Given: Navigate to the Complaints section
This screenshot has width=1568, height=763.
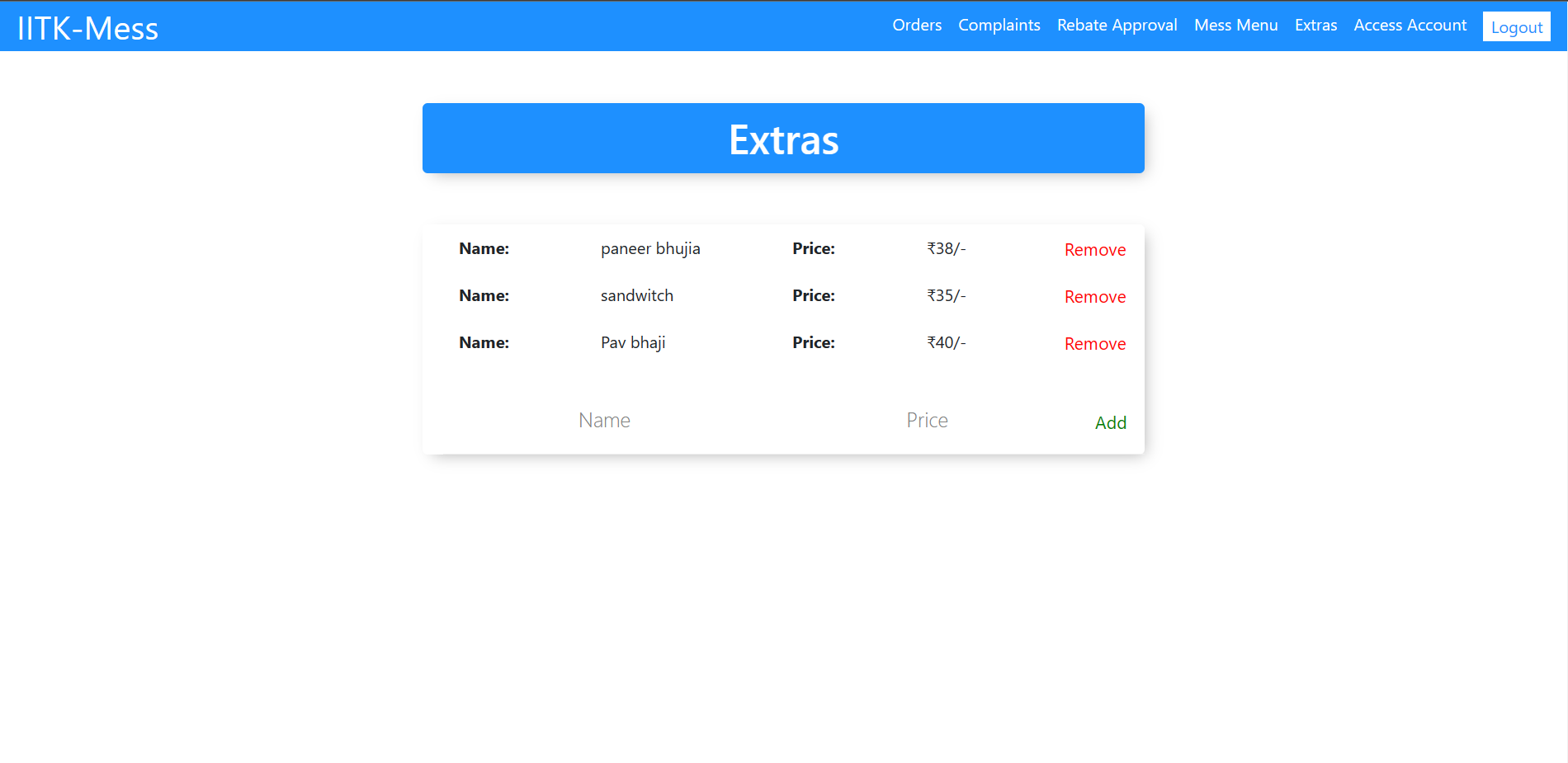Looking at the screenshot, I should point(999,26).
